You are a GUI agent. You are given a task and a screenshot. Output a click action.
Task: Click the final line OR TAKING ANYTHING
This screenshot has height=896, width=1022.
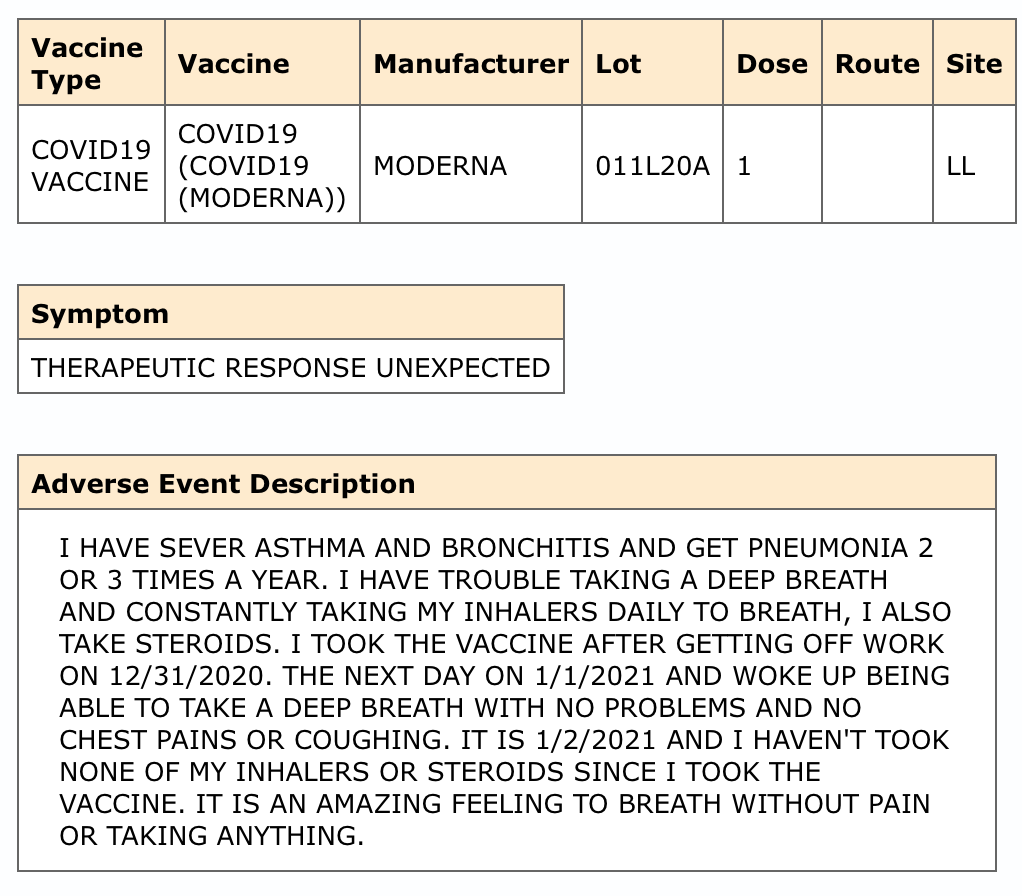[212, 835]
